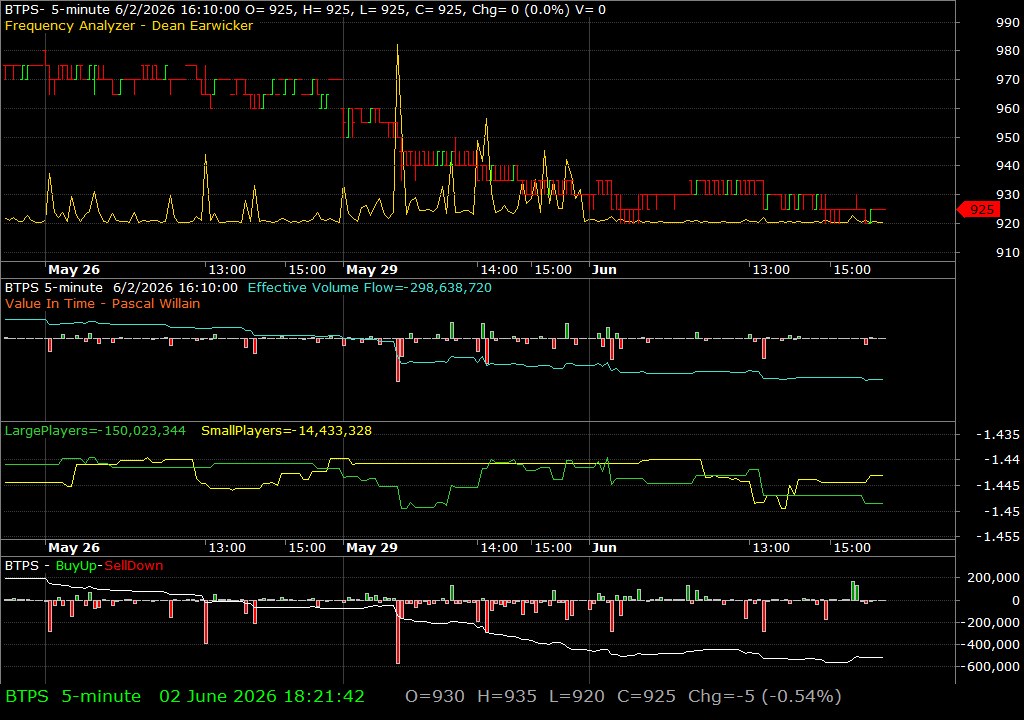
Task: Click '14:00' label on lower time axis
Action: [499, 548]
